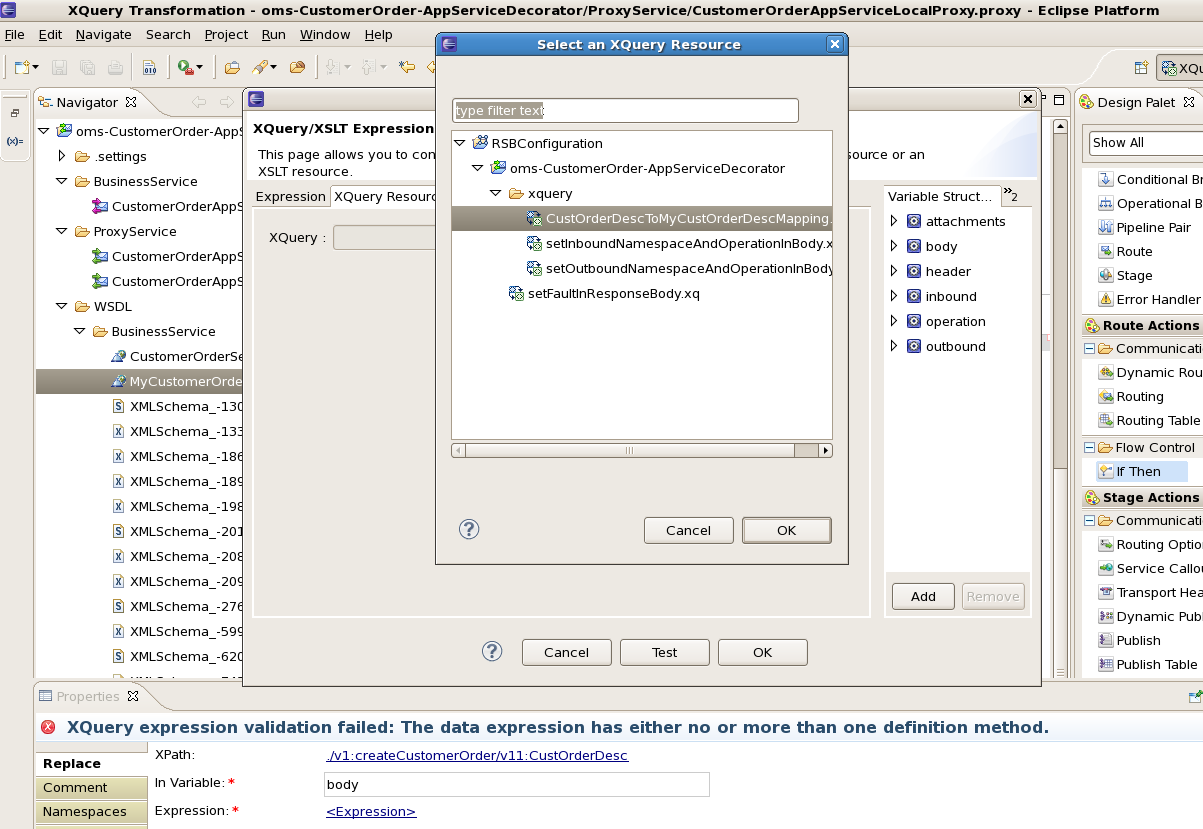Click the Open Perspective icon
The image size is (1203, 829).
tap(1140, 68)
